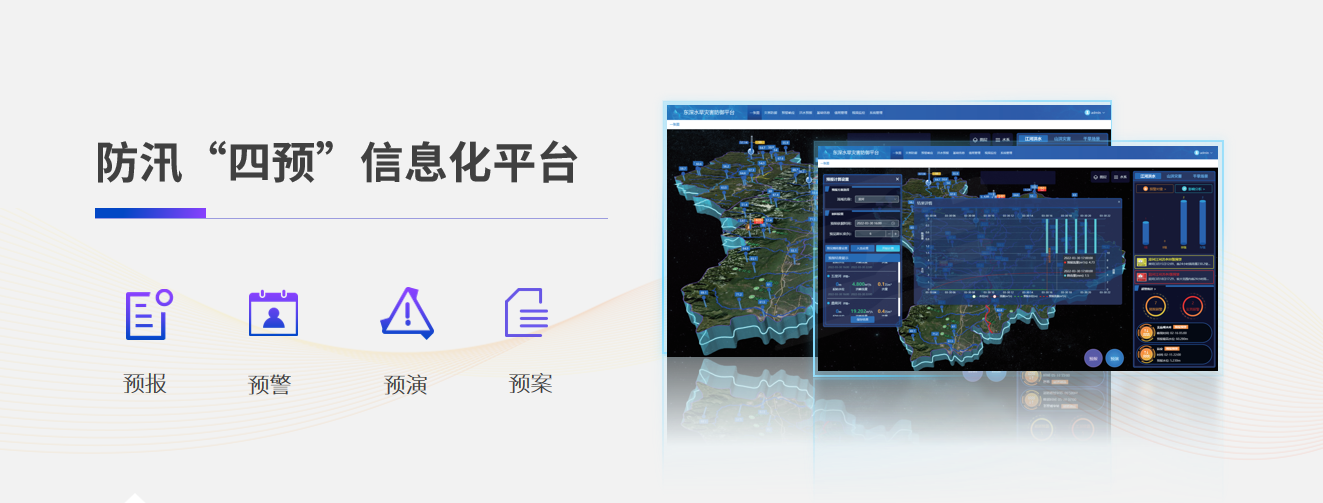Close the forecast calculation settings panel

(x=897, y=180)
